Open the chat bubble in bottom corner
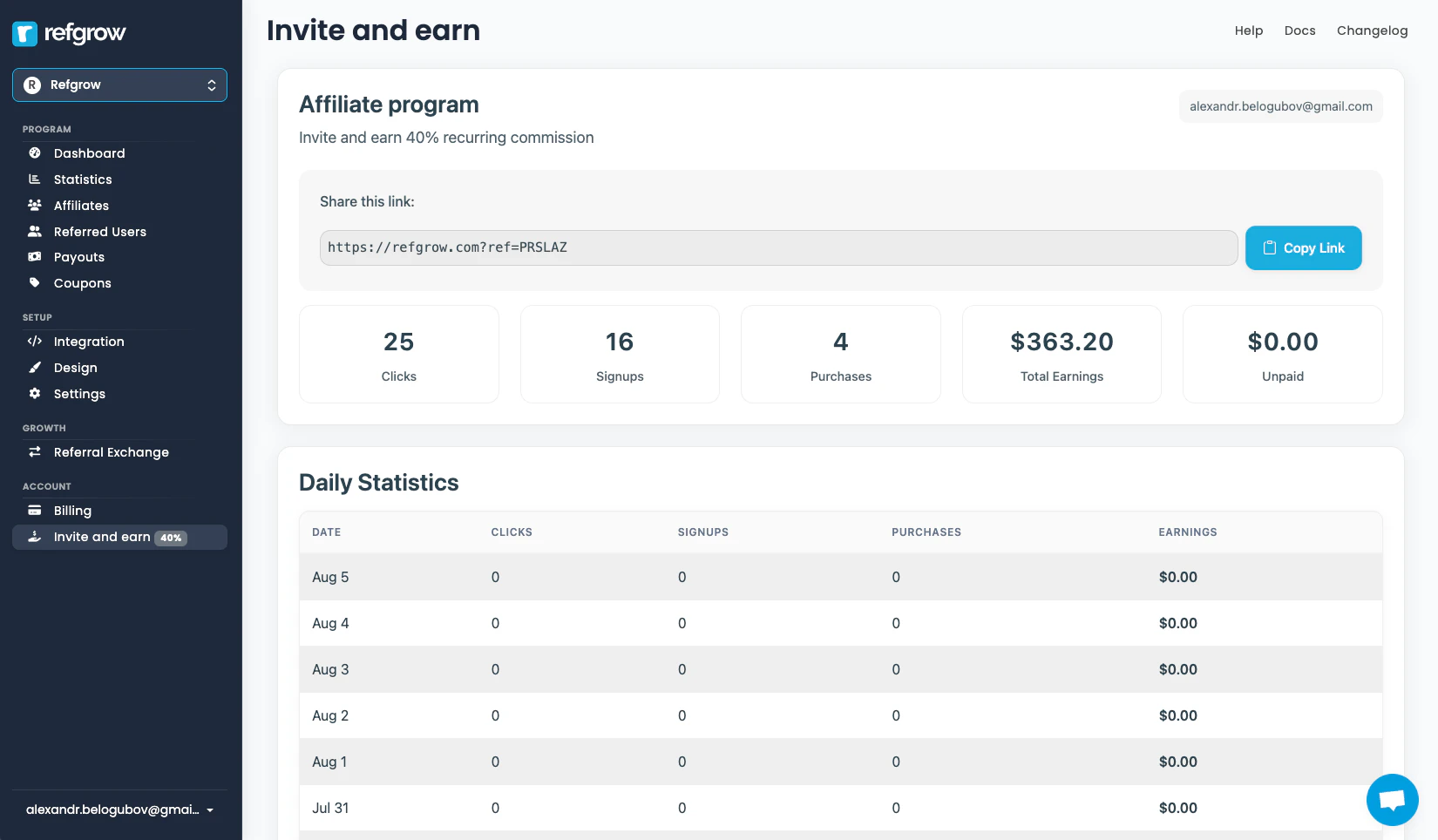This screenshot has height=840, width=1438. [1392, 799]
